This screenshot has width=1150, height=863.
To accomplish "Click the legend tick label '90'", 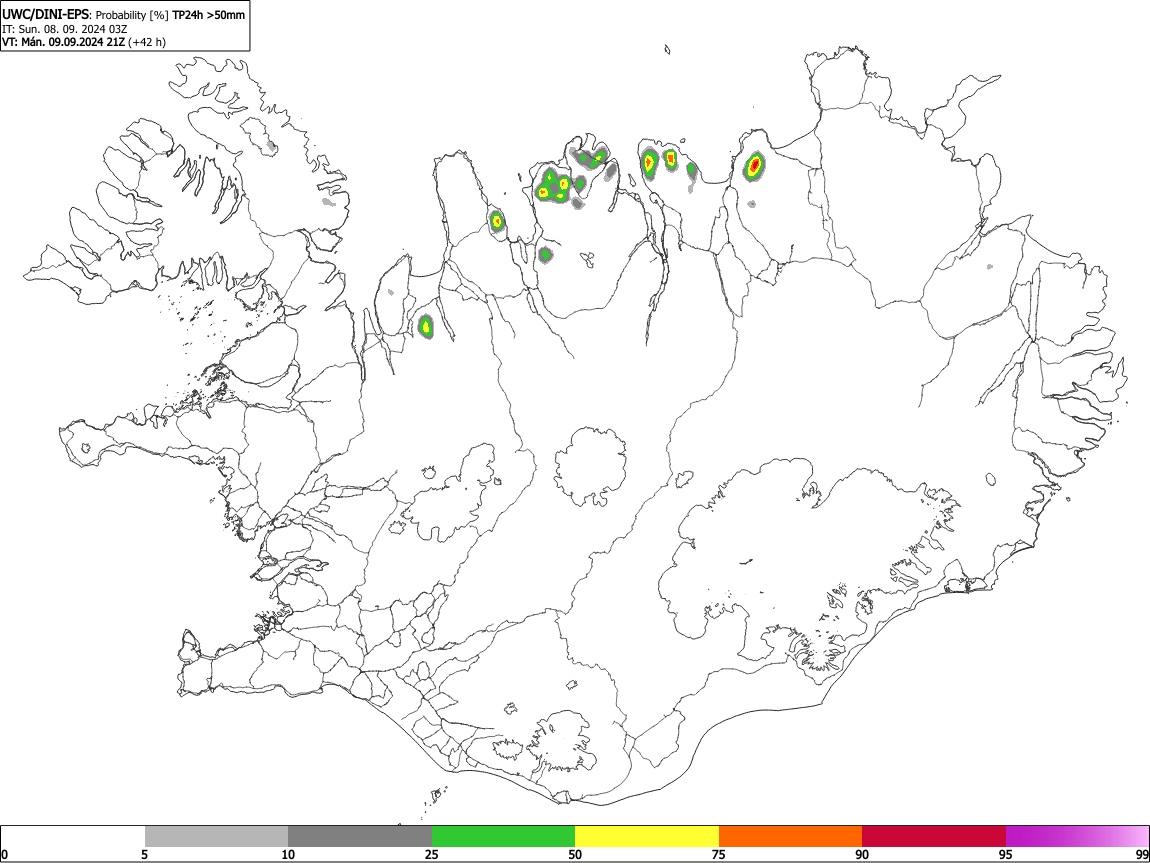I will coord(862,855).
